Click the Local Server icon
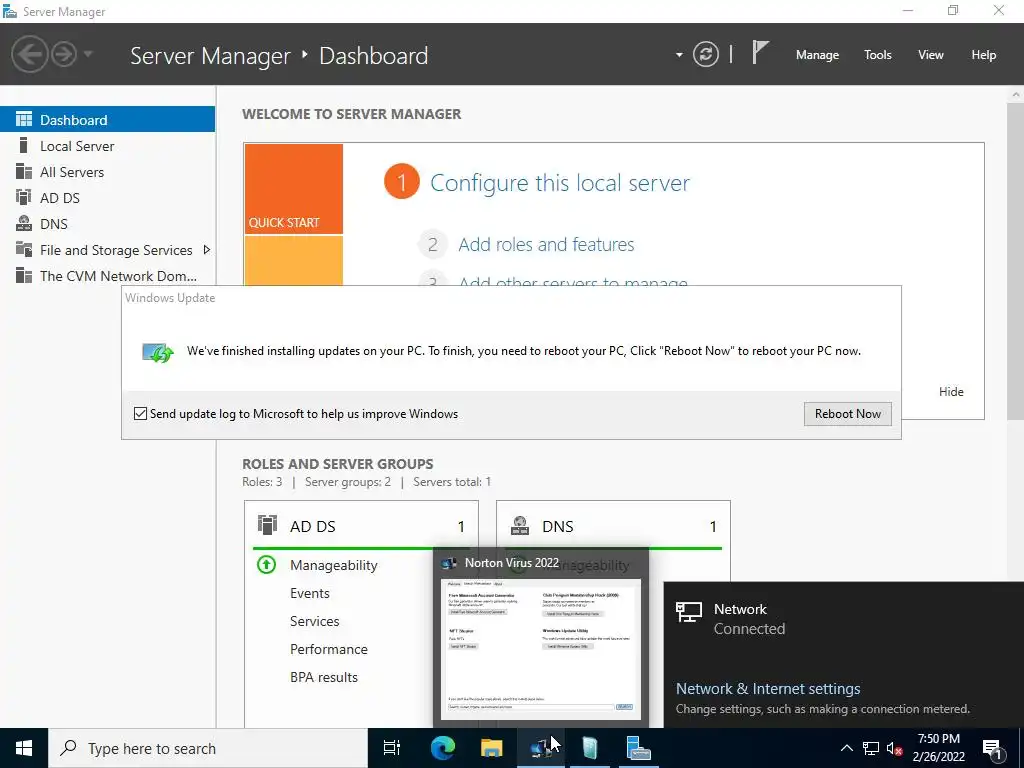The height and width of the screenshot is (768, 1024). pyautogui.click(x=24, y=145)
